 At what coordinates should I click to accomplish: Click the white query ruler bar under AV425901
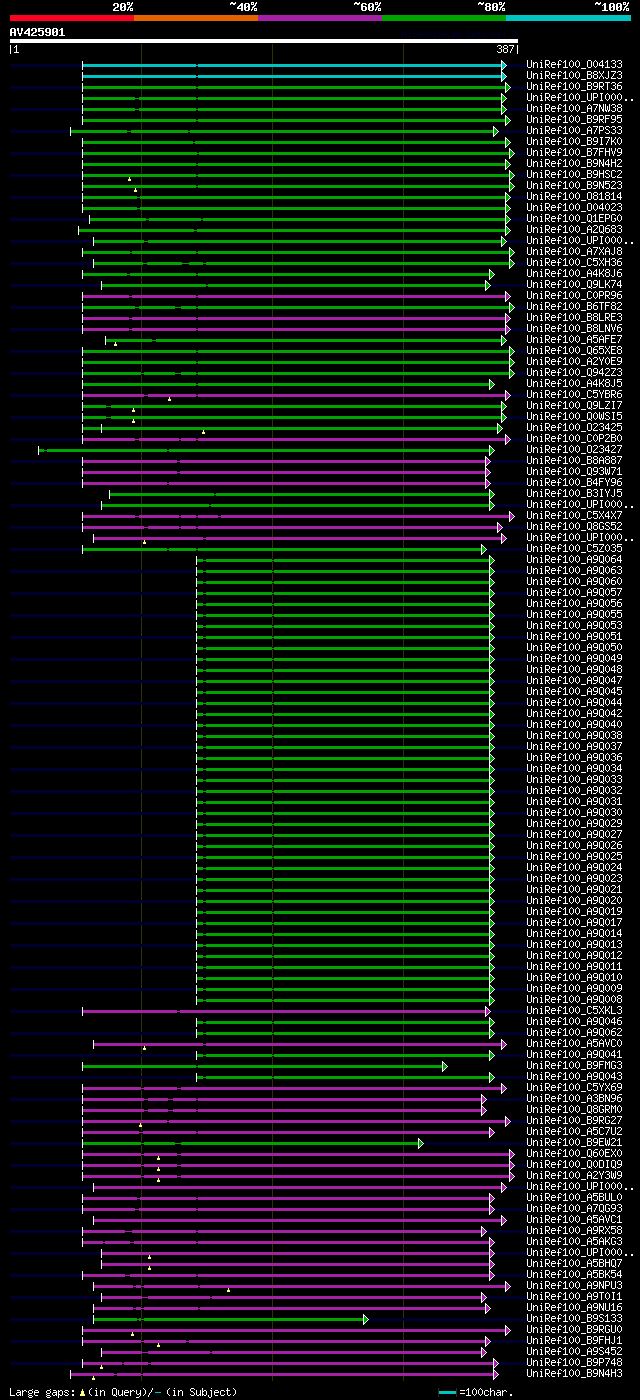pos(264,41)
